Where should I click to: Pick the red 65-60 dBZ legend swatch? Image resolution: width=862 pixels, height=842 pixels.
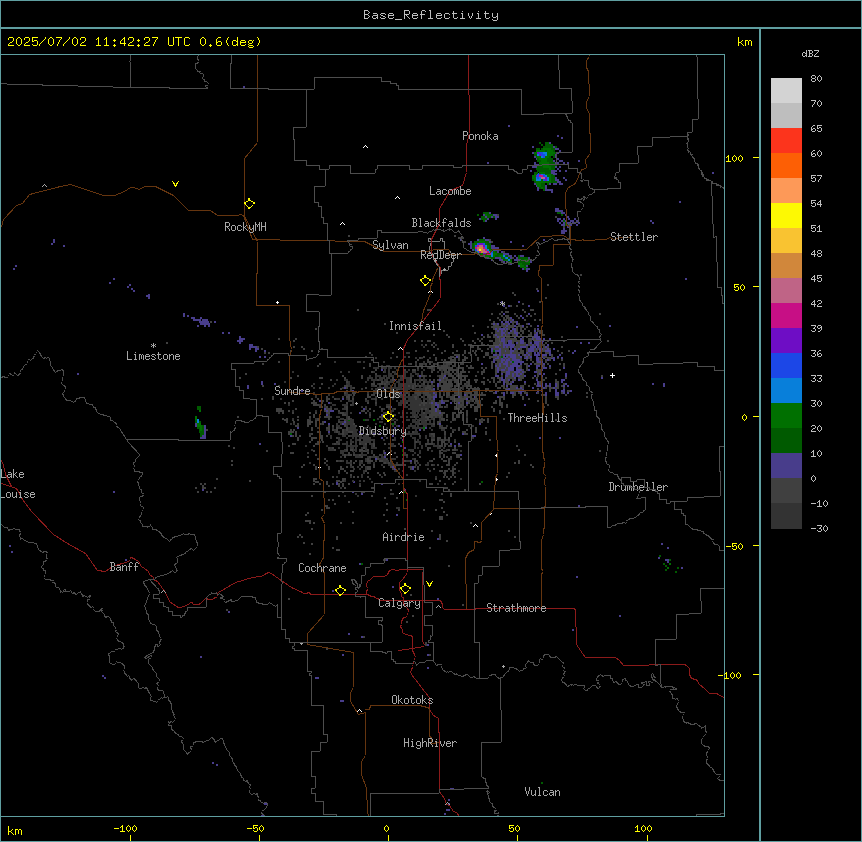(x=786, y=141)
